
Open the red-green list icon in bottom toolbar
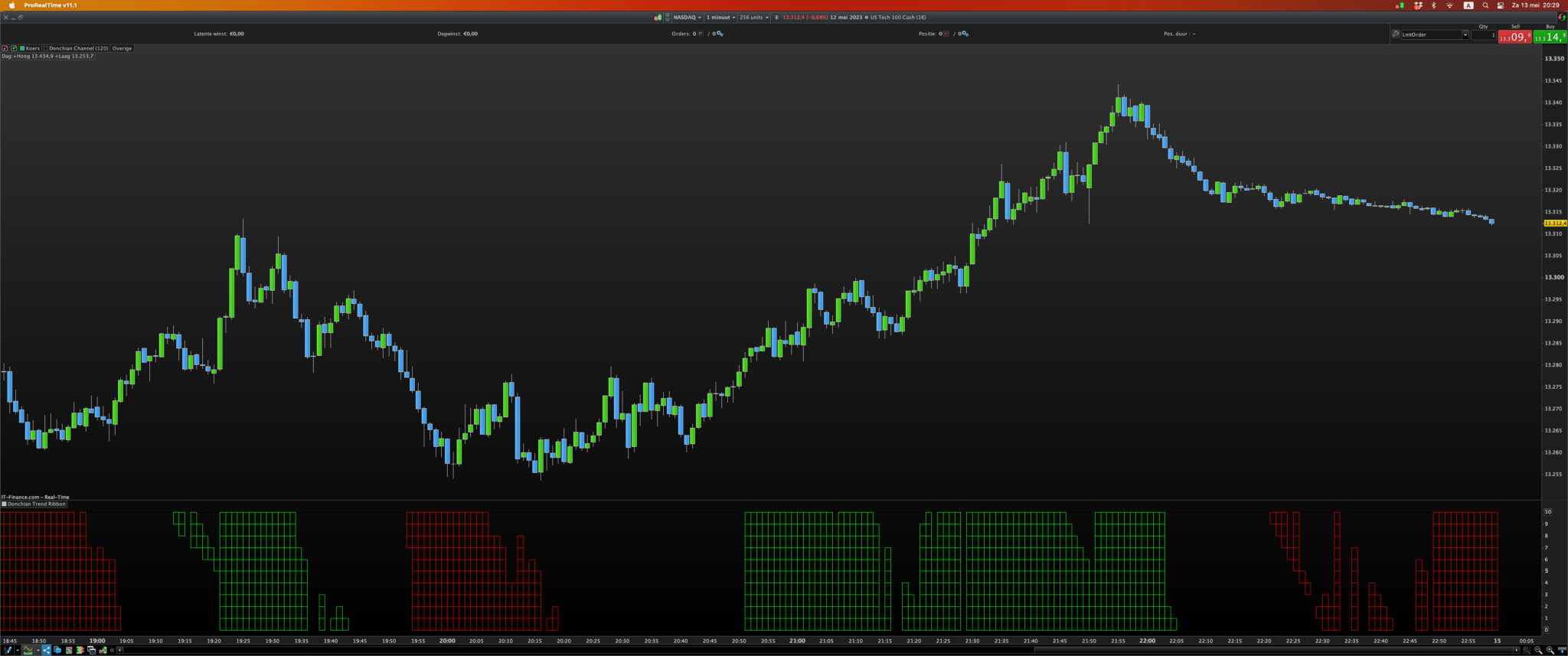[69, 650]
